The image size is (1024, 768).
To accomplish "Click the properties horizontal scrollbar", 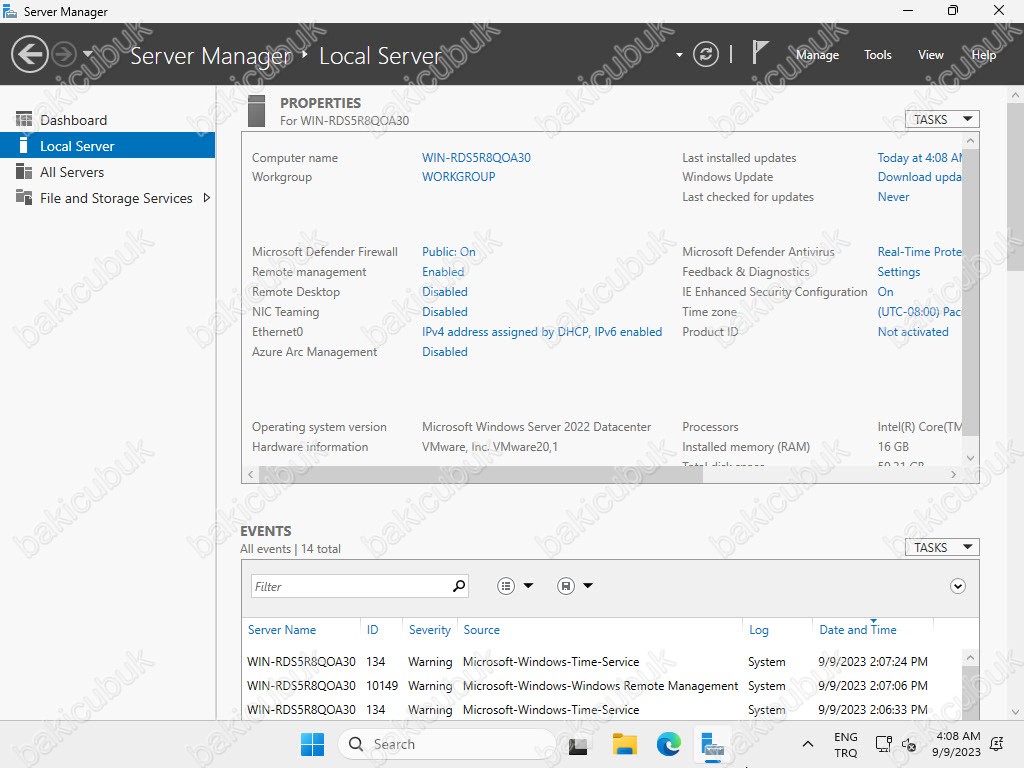I will (481, 475).
